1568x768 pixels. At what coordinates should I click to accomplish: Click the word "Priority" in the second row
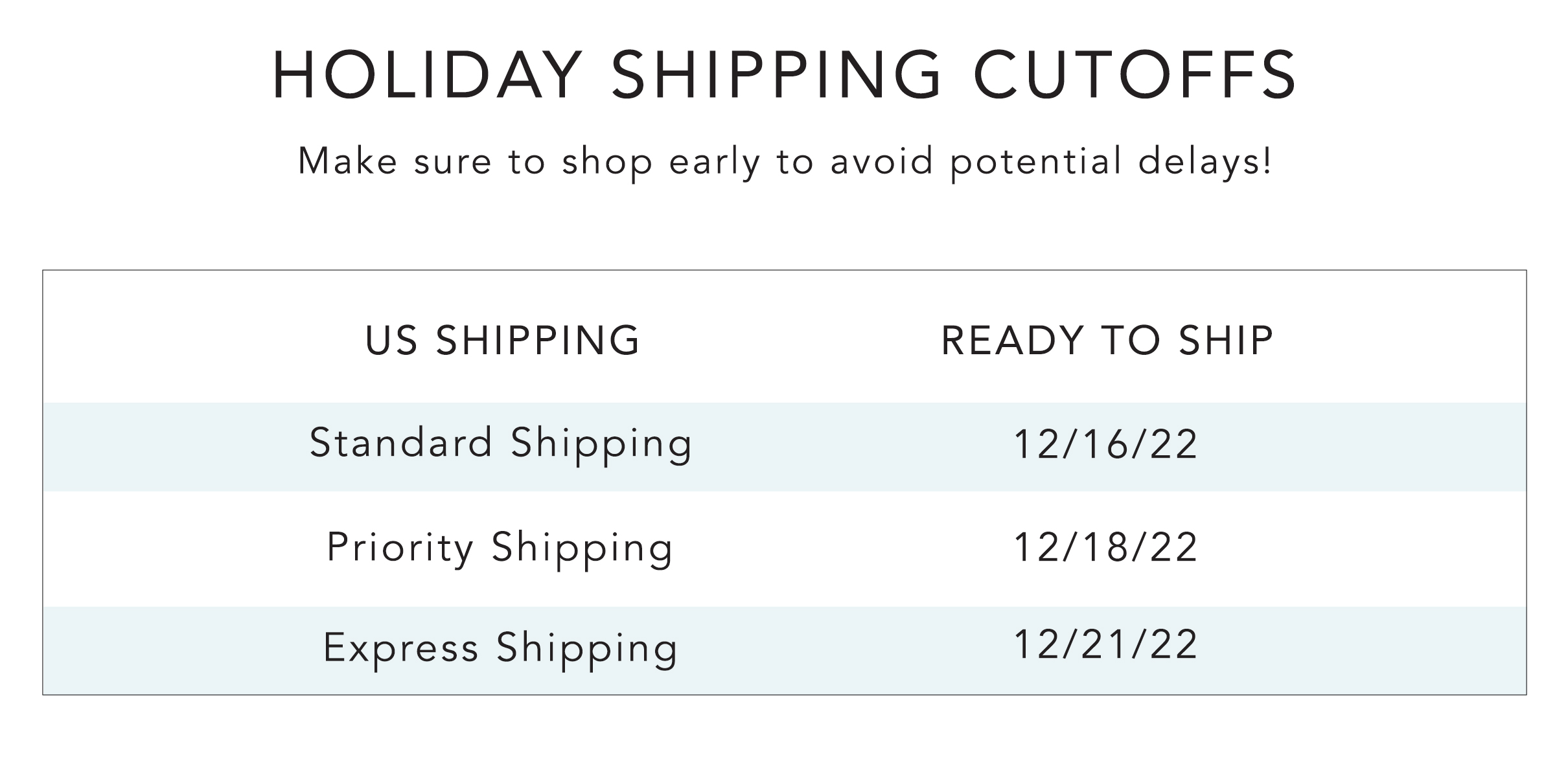pyautogui.click(x=401, y=548)
